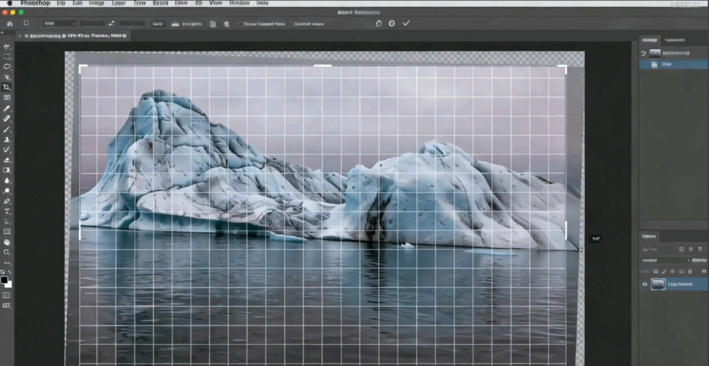Toggle lock transparent pixels in Layers panel
The height and width of the screenshot is (366, 709).
[x=655, y=271]
